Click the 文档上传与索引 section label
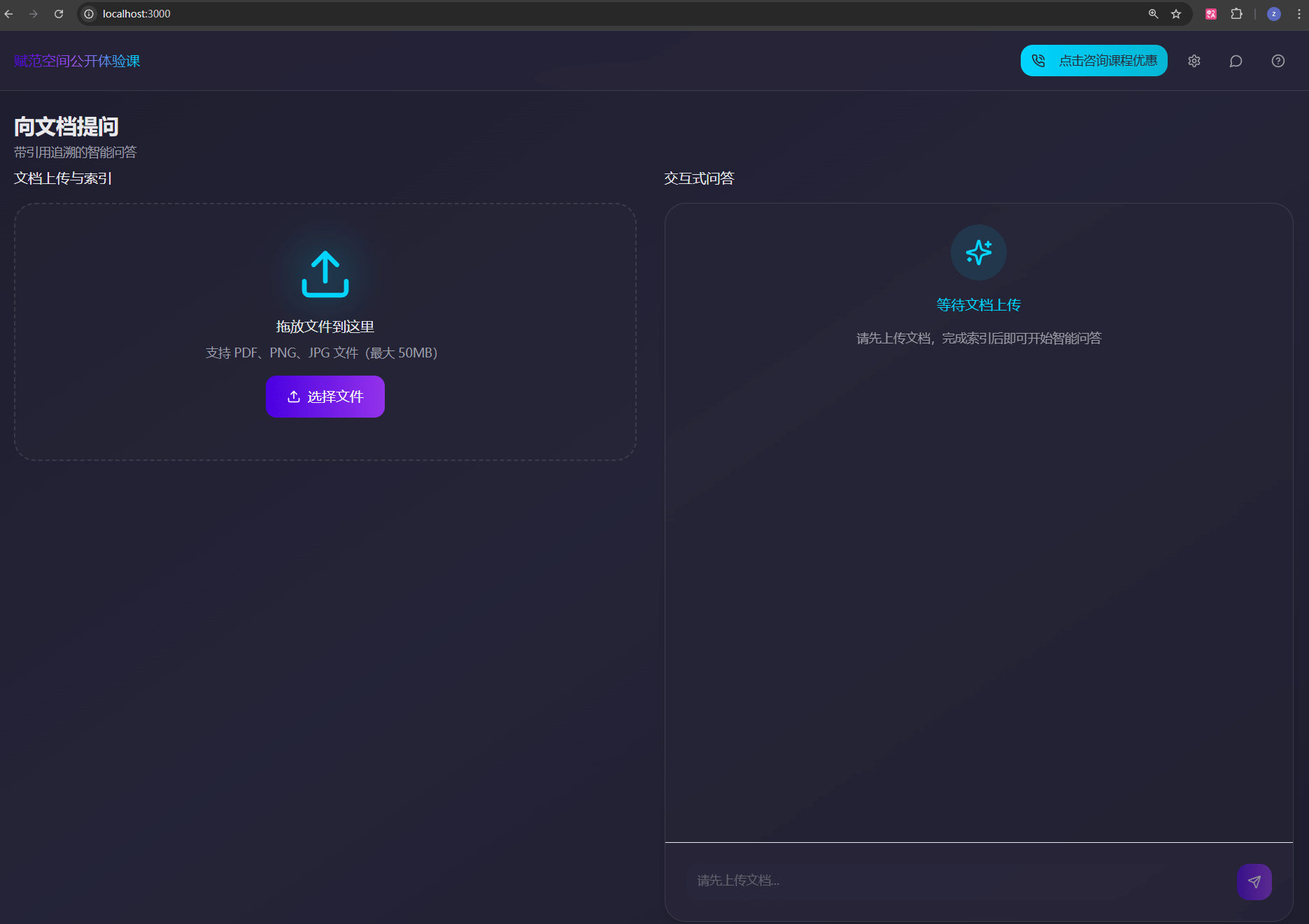 [63, 178]
